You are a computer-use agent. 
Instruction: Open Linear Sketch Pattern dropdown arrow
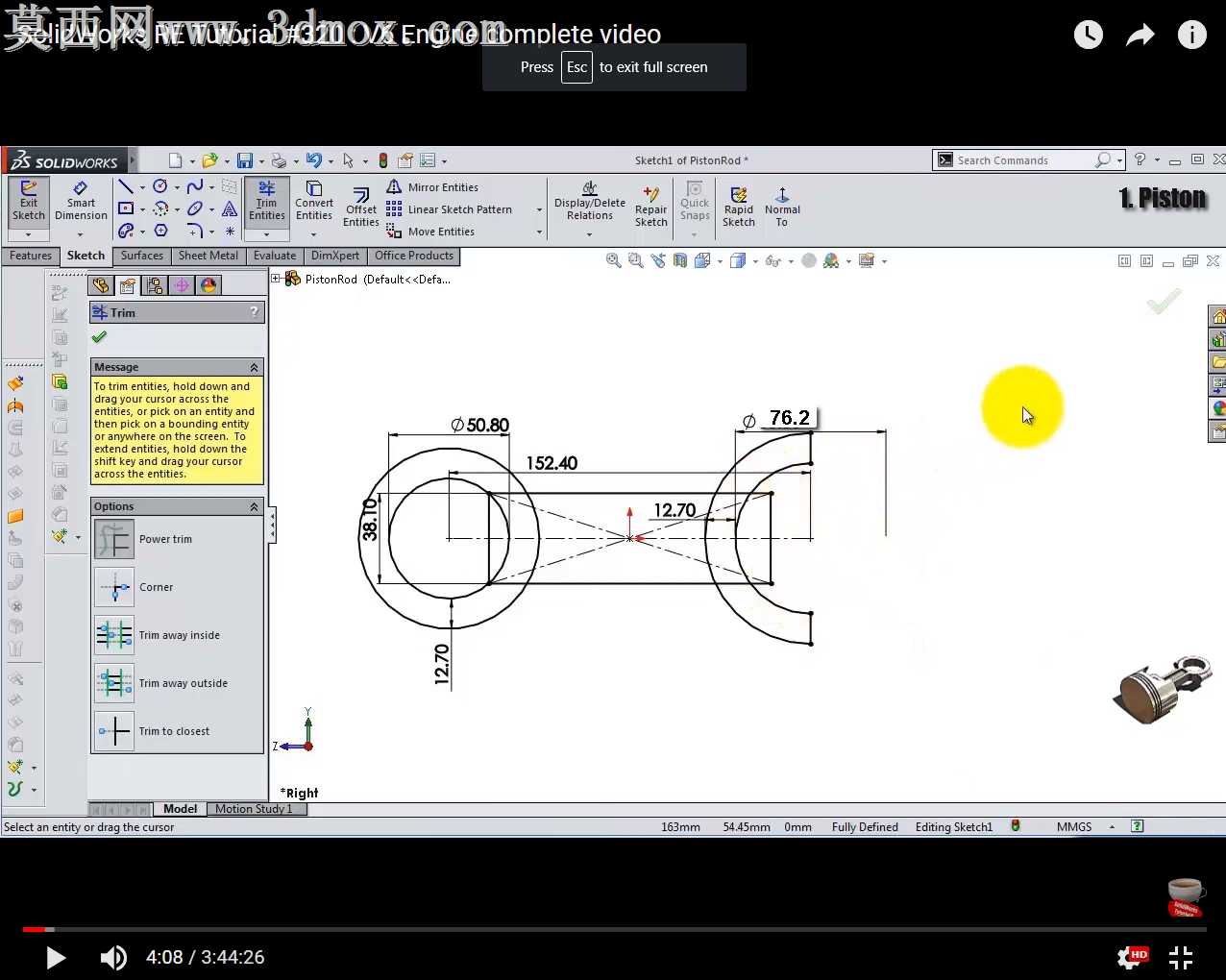539,209
